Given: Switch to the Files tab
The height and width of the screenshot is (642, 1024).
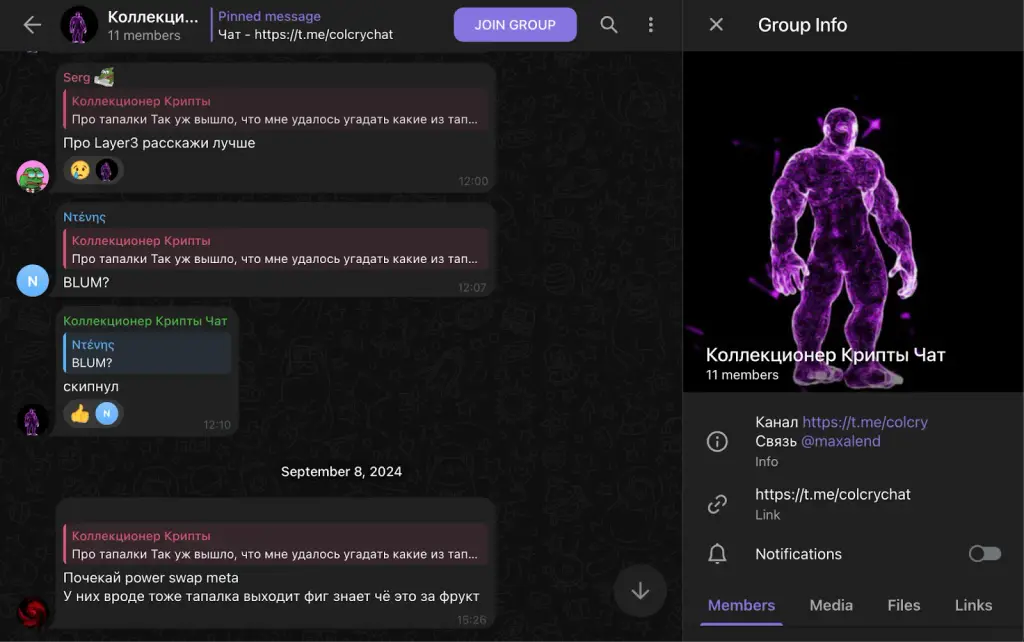Looking at the screenshot, I should (x=903, y=605).
